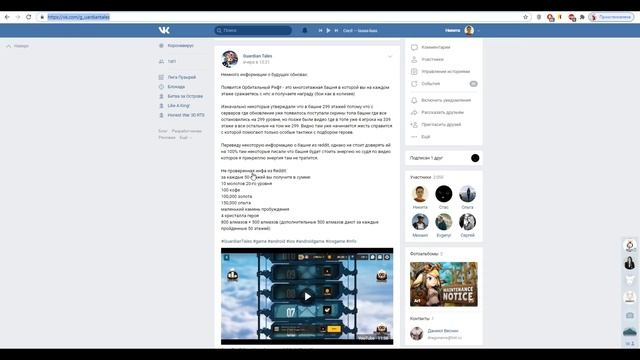
Task: Click current track title in header
Action: tap(360, 31)
